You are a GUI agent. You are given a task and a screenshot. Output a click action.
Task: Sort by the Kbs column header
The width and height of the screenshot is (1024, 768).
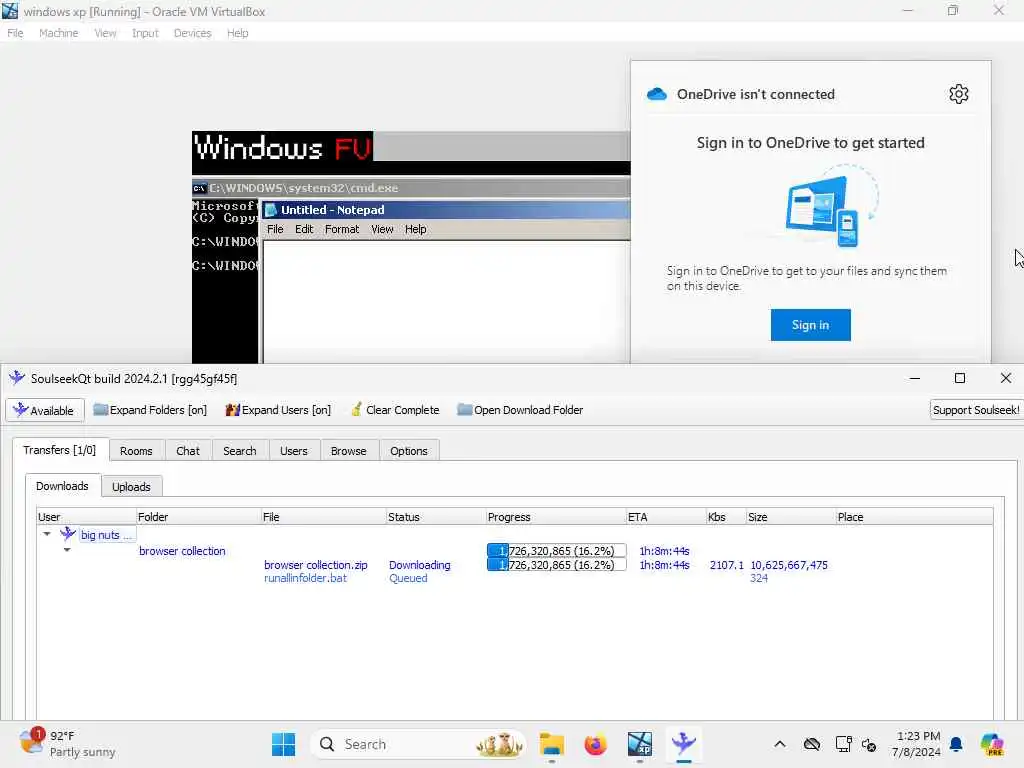pos(726,517)
